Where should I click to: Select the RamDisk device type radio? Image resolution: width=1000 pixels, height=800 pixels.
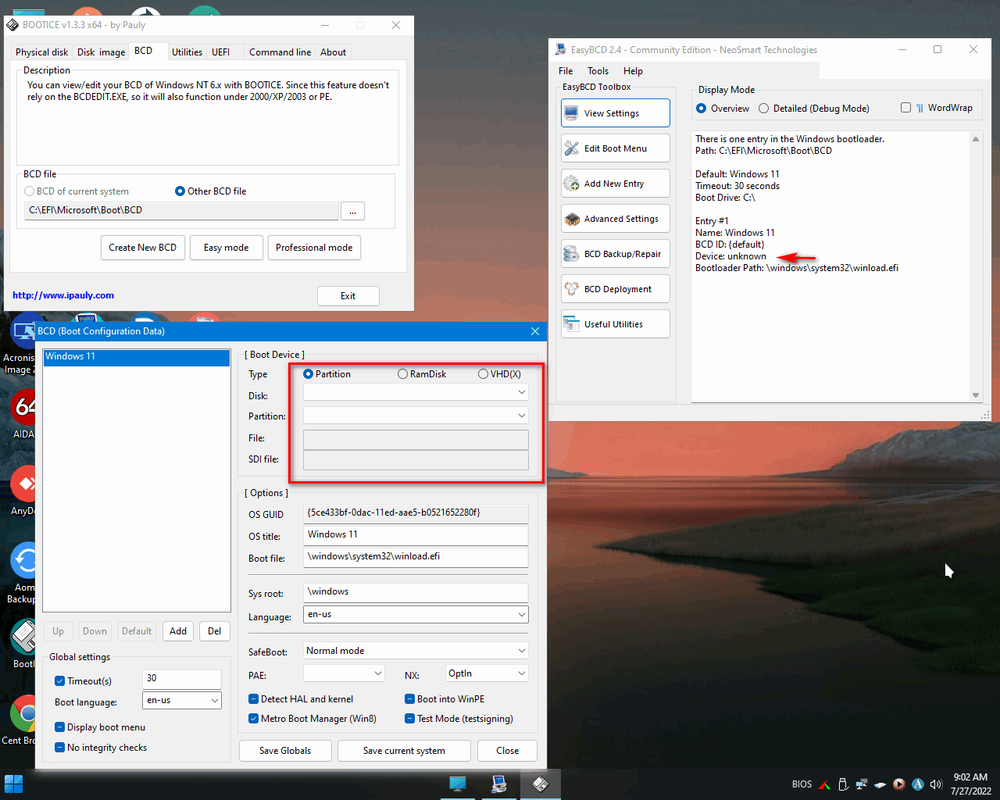pos(402,374)
